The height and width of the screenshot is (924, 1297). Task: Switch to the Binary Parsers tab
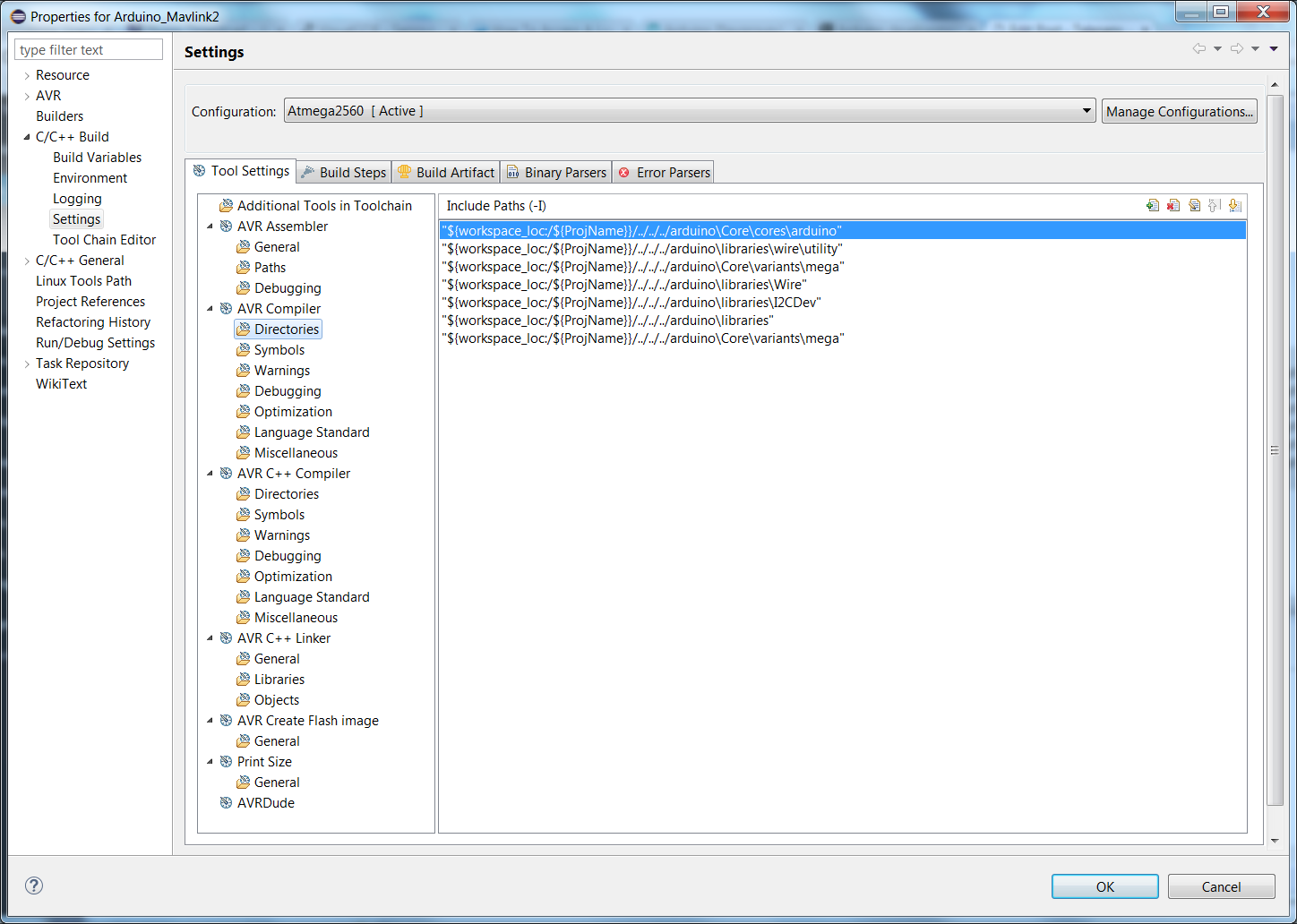click(x=556, y=172)
